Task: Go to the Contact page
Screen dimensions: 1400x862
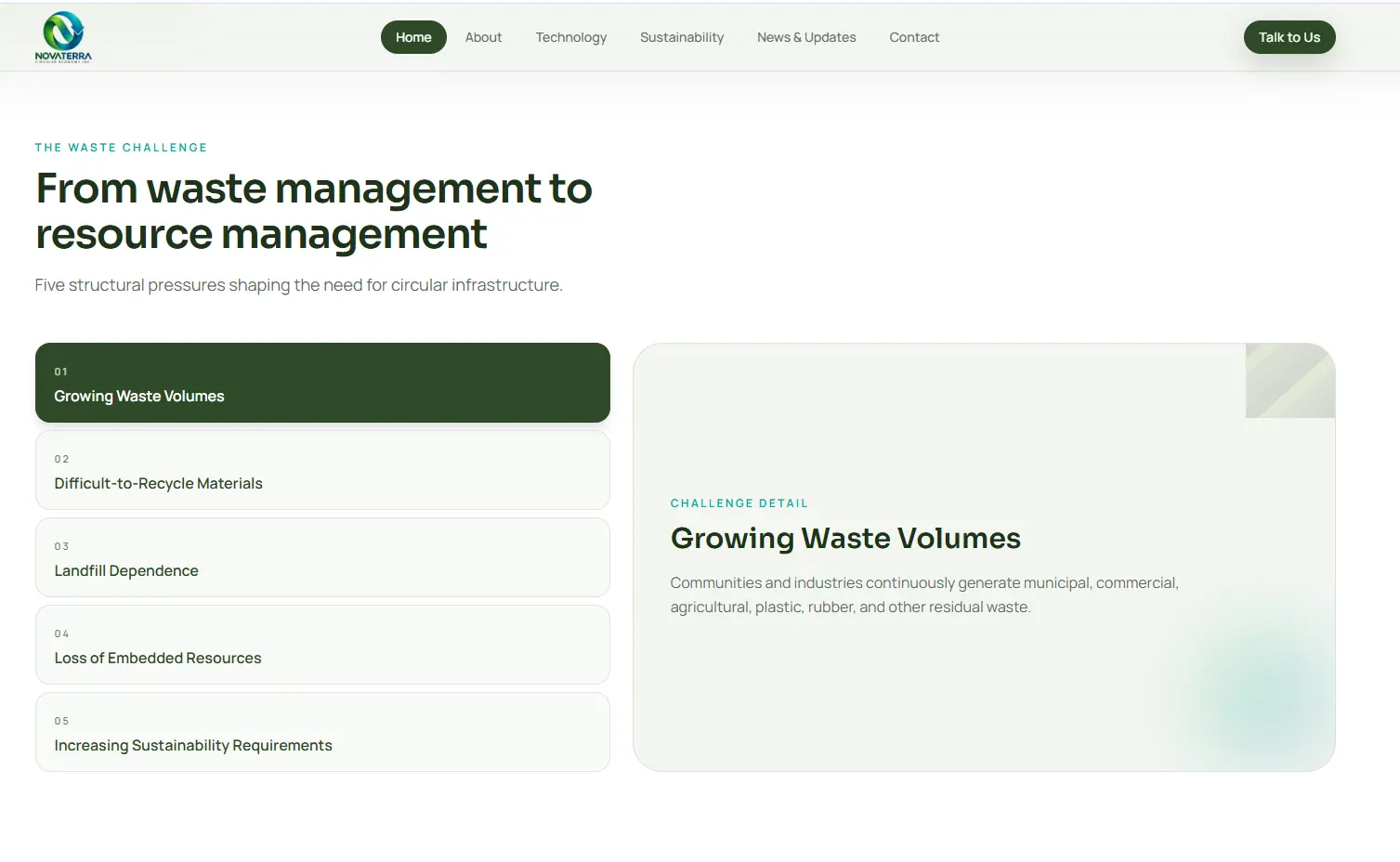Action: tap(914, 37)
